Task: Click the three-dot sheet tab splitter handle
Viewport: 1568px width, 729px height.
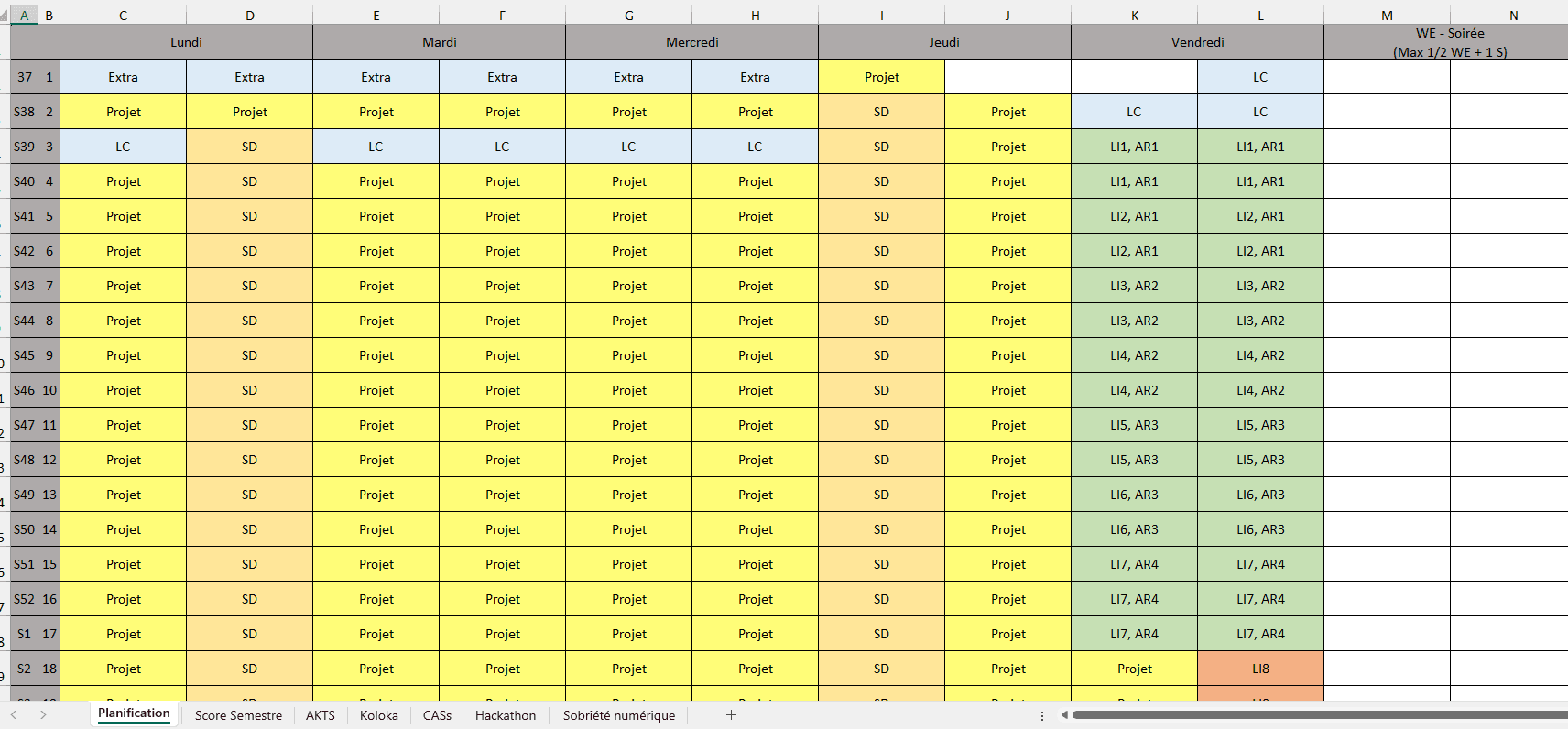Action: (x=1042, y=715)
